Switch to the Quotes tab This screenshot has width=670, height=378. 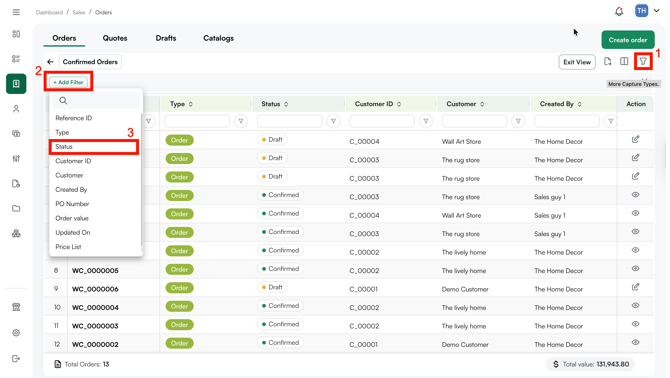coord(115,38)
